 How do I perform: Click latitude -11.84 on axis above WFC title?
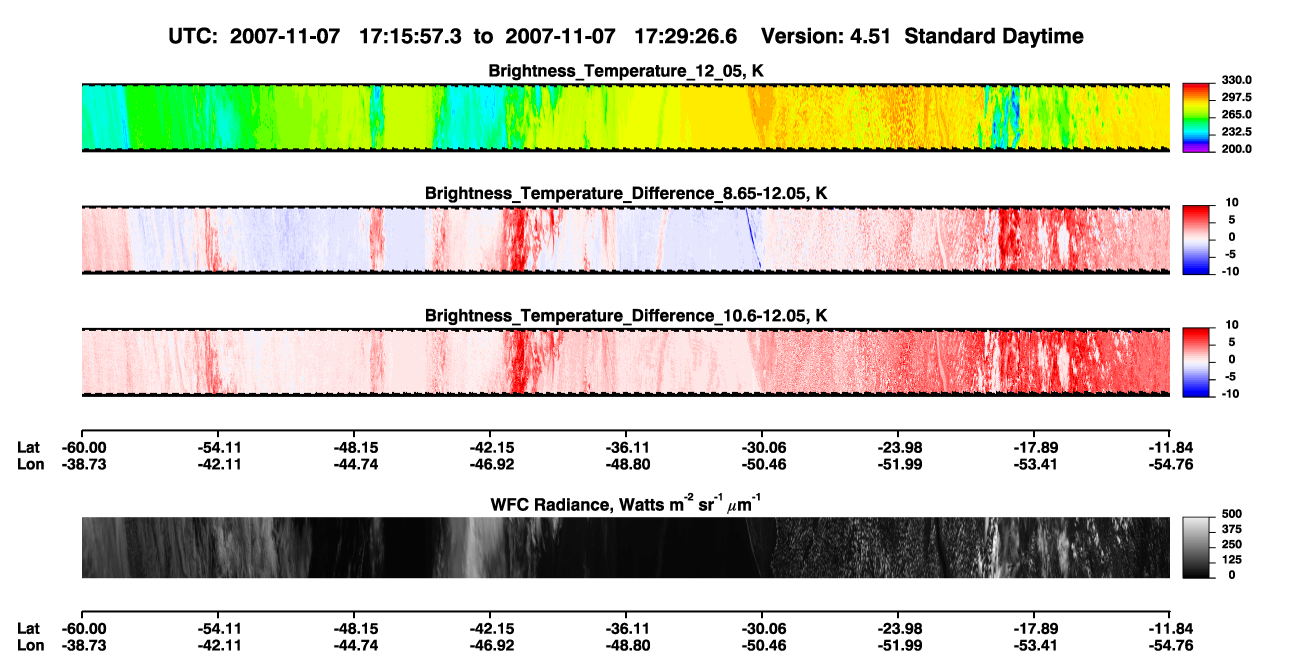coord(1171,447)
